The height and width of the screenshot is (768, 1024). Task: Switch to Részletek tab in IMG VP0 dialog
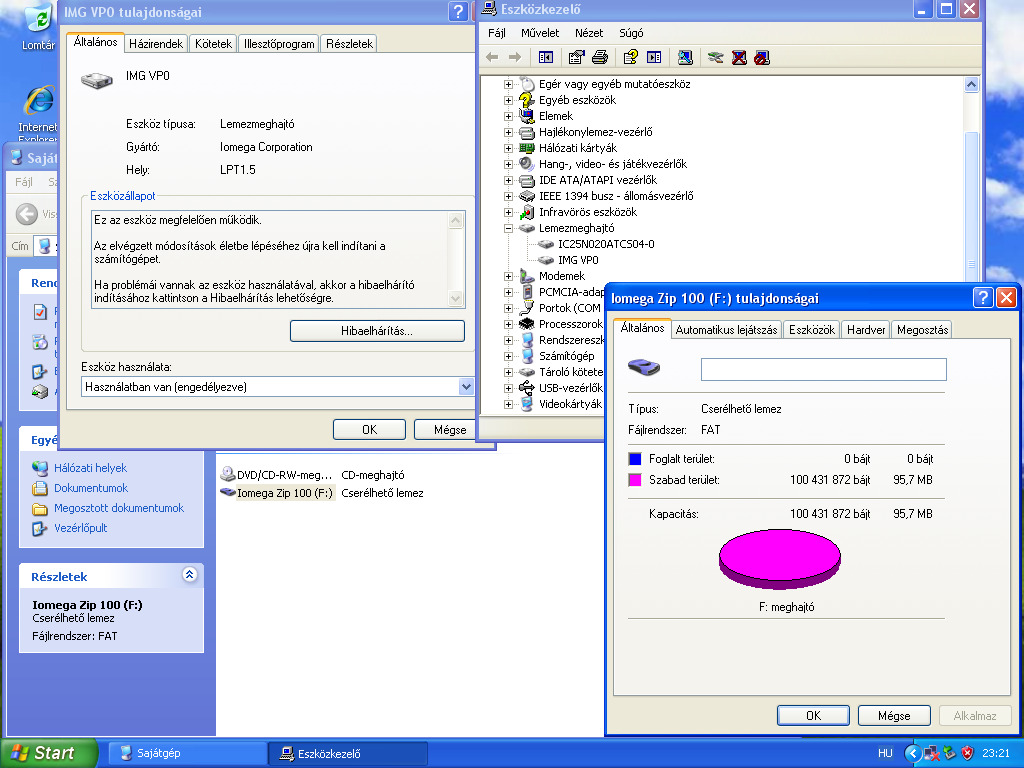[349, 44]
